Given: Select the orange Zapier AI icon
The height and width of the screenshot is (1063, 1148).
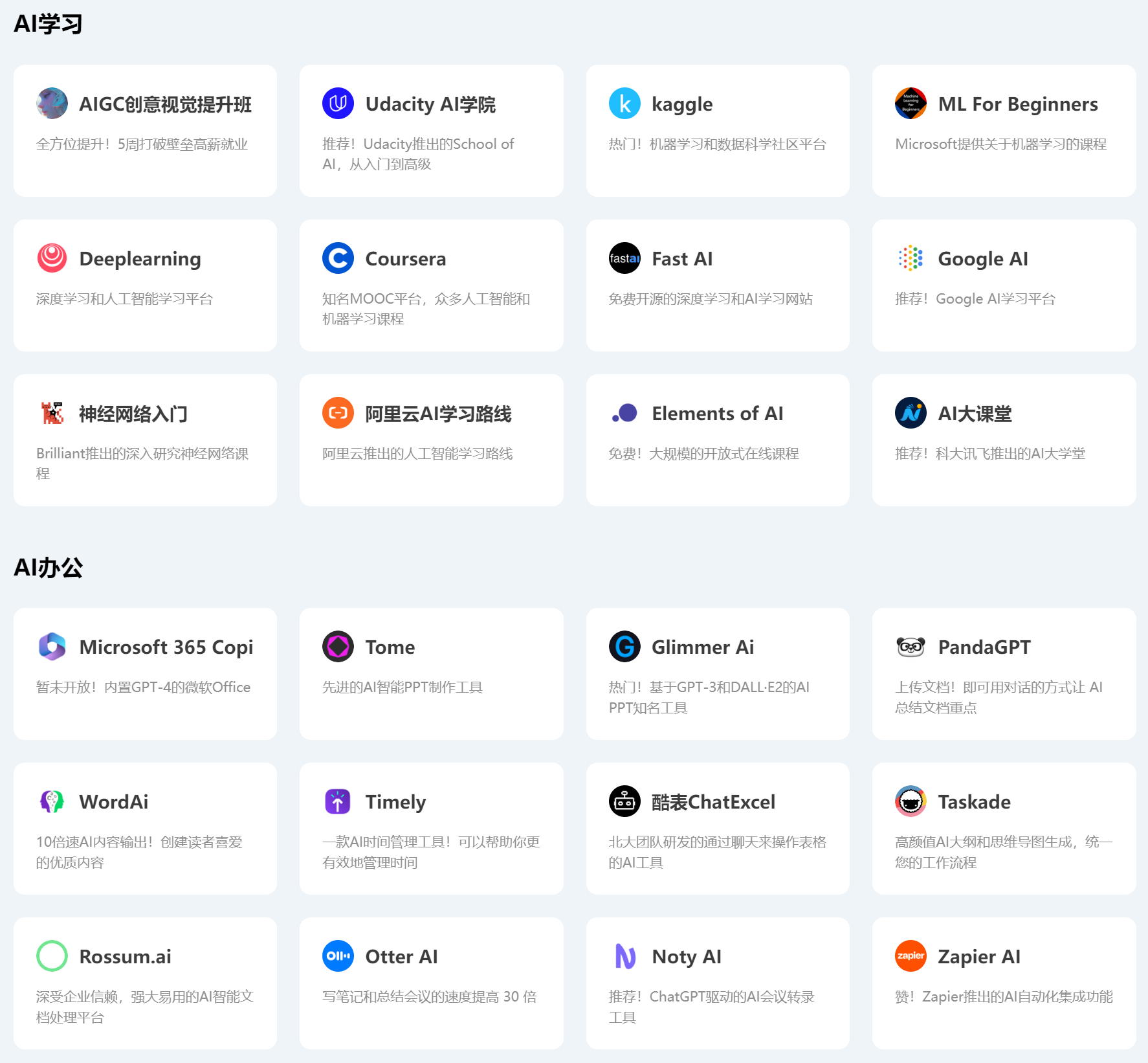Looking at the screenshot, I should 911,956.
